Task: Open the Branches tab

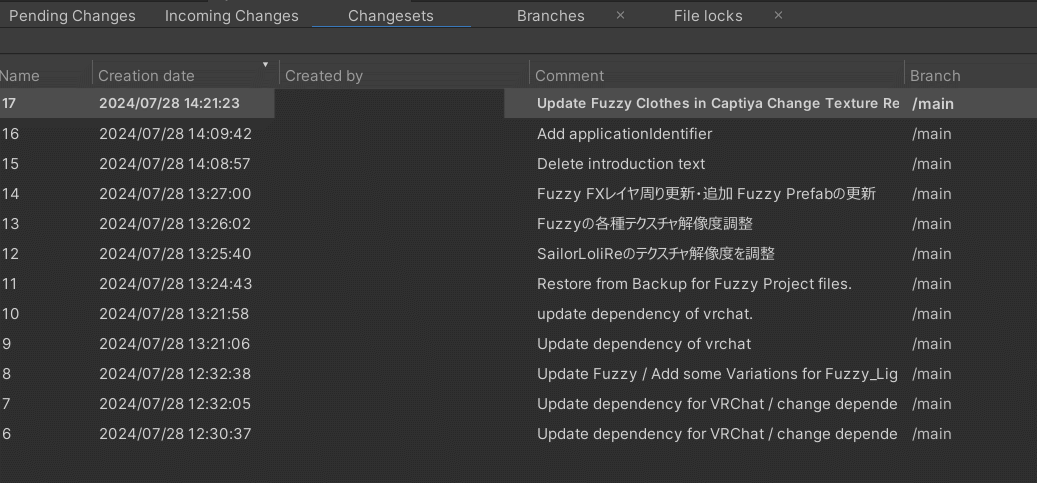Action: 551,16
